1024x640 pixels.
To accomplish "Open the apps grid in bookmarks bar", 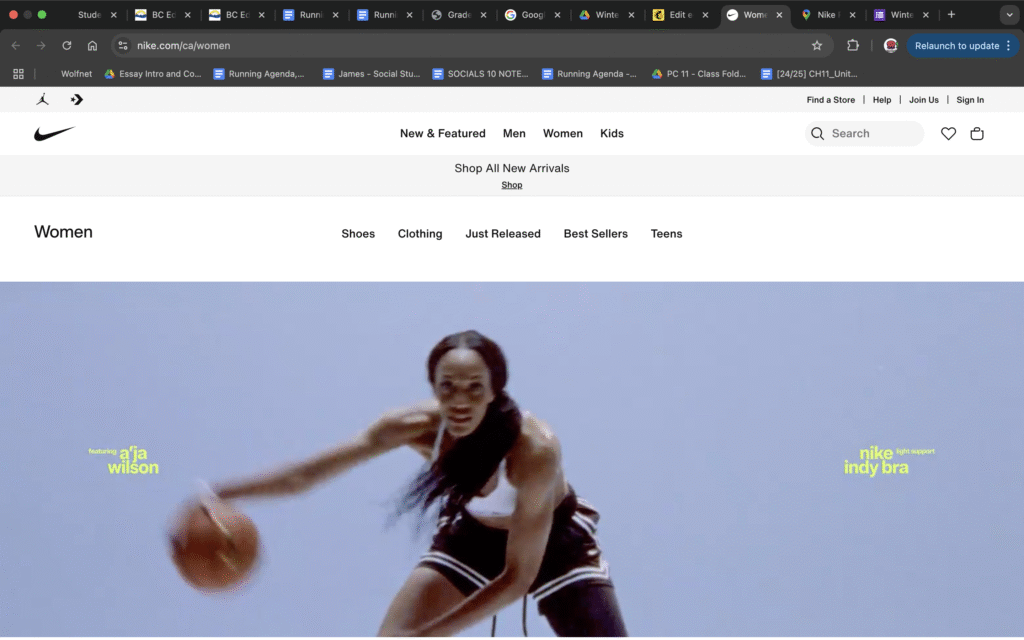I will [18, 74].
